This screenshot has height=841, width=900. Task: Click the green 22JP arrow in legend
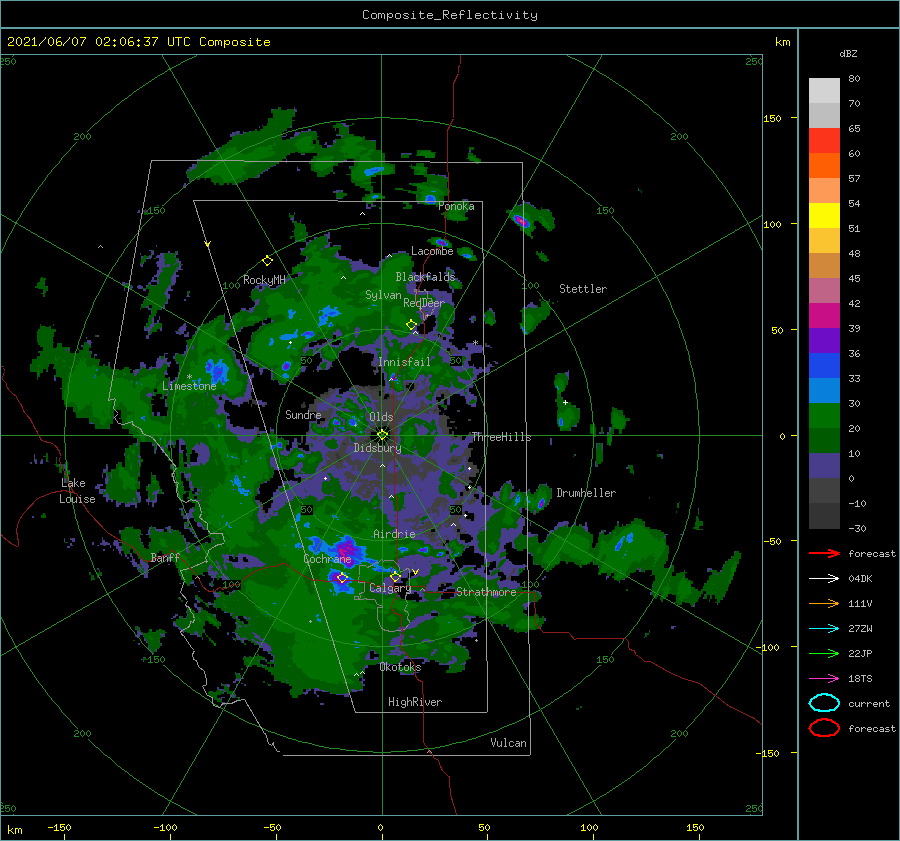824,653
